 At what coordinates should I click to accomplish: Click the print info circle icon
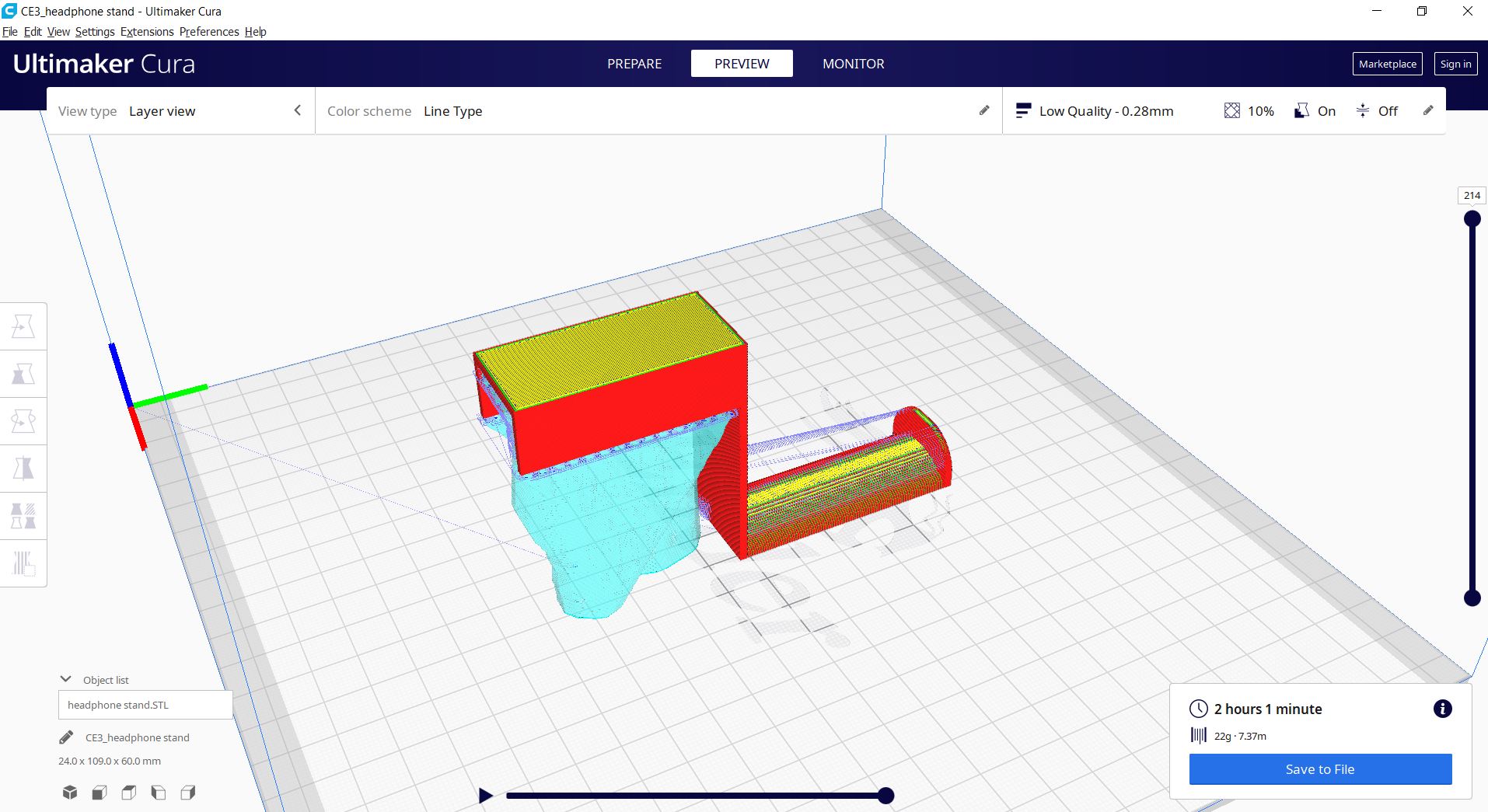coord(1442,709)
